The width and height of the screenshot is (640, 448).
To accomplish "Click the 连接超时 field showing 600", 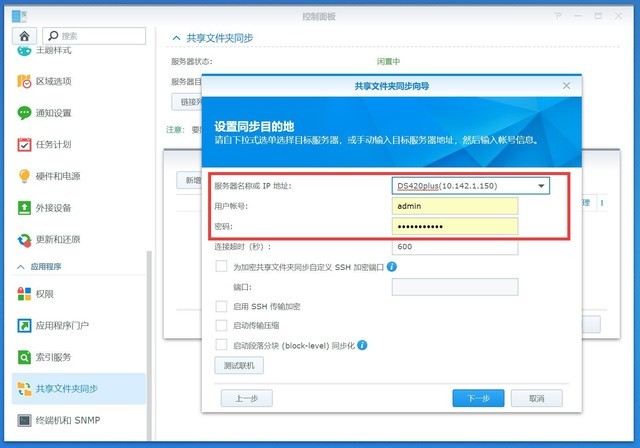I will click(455, 246).
